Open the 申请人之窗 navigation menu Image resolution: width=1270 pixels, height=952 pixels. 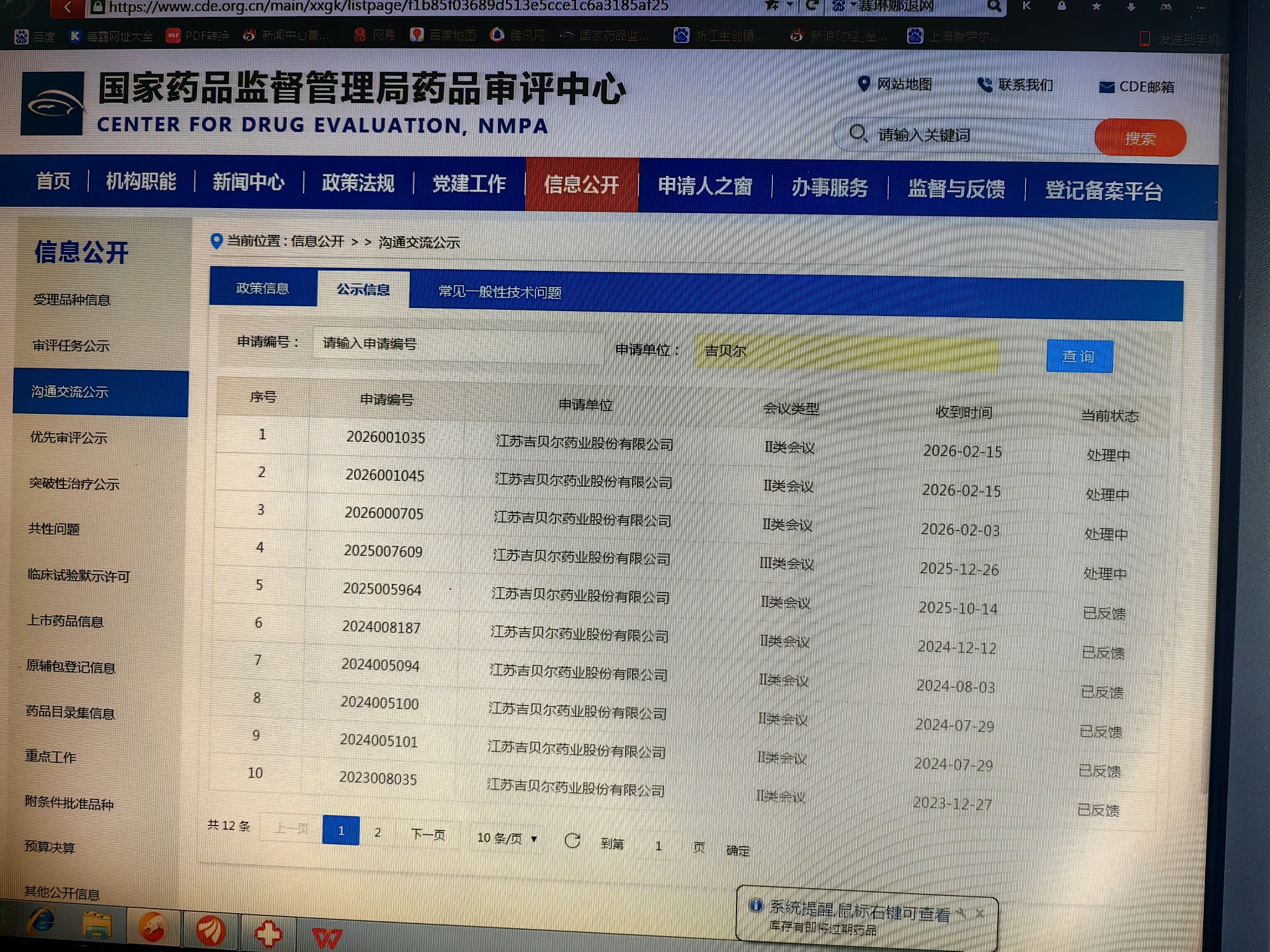tap(704, 185)
